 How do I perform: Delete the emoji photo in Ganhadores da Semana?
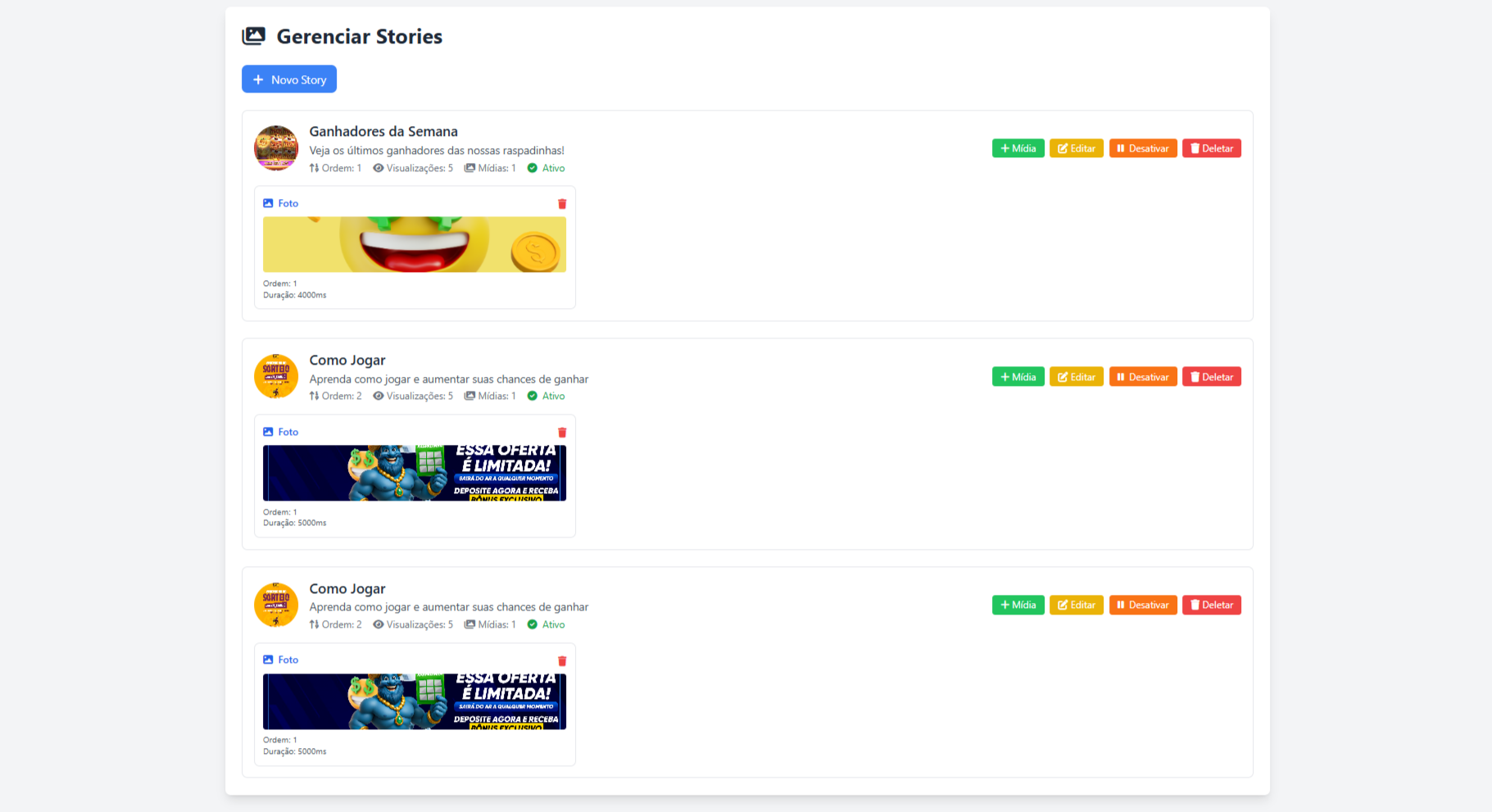[562, 204]
